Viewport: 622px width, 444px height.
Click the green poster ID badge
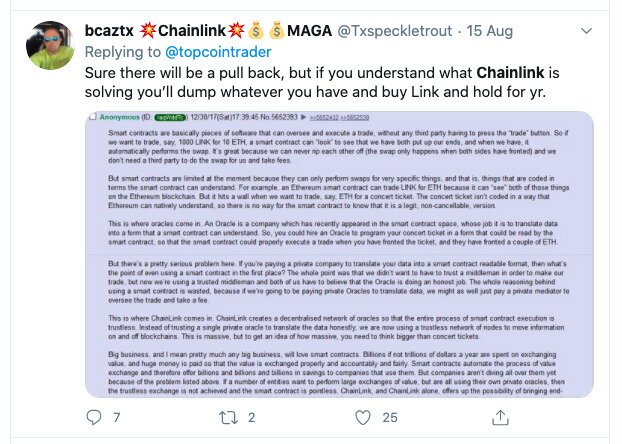[171, 117]
